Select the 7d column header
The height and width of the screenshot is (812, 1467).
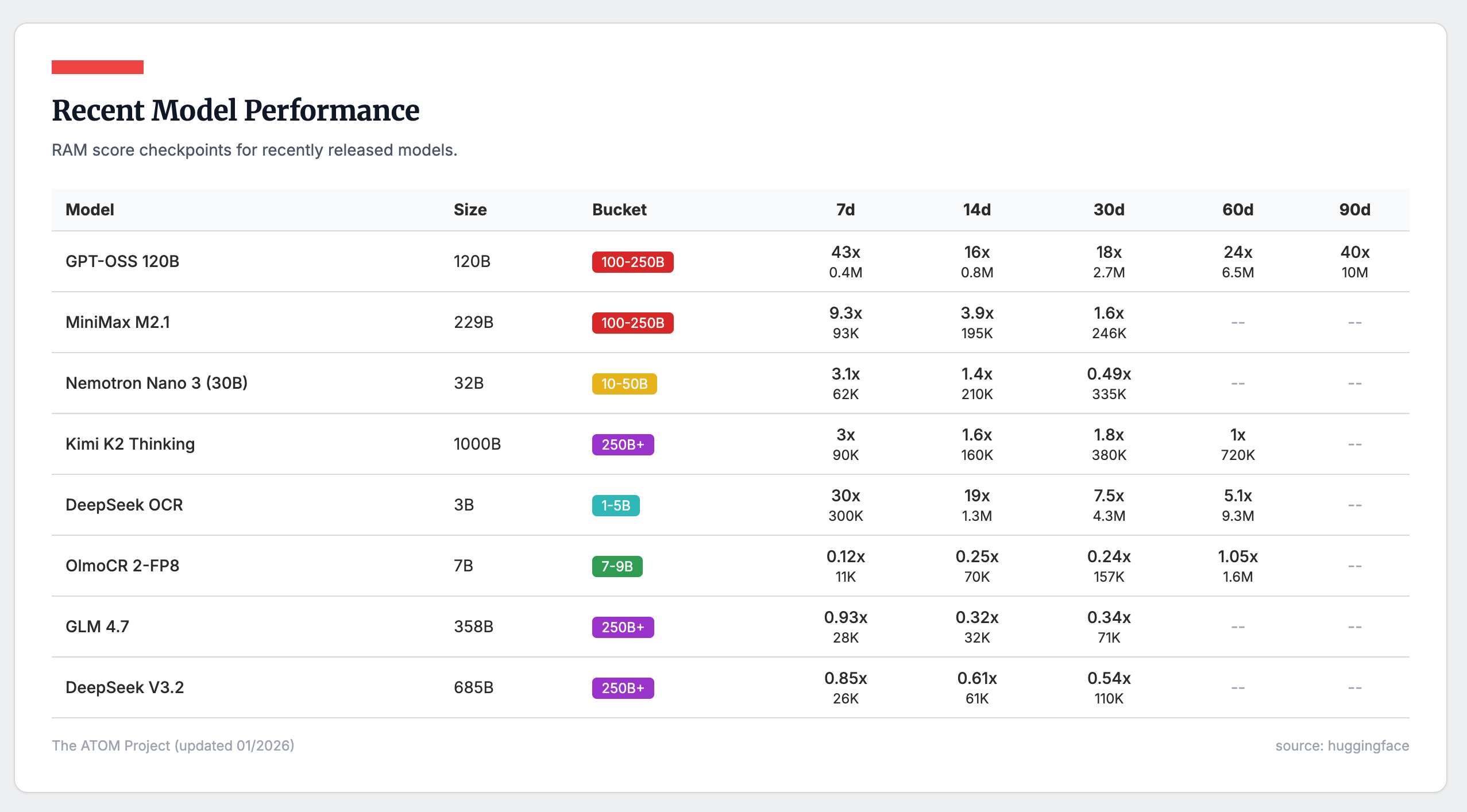tap(845, 210)
